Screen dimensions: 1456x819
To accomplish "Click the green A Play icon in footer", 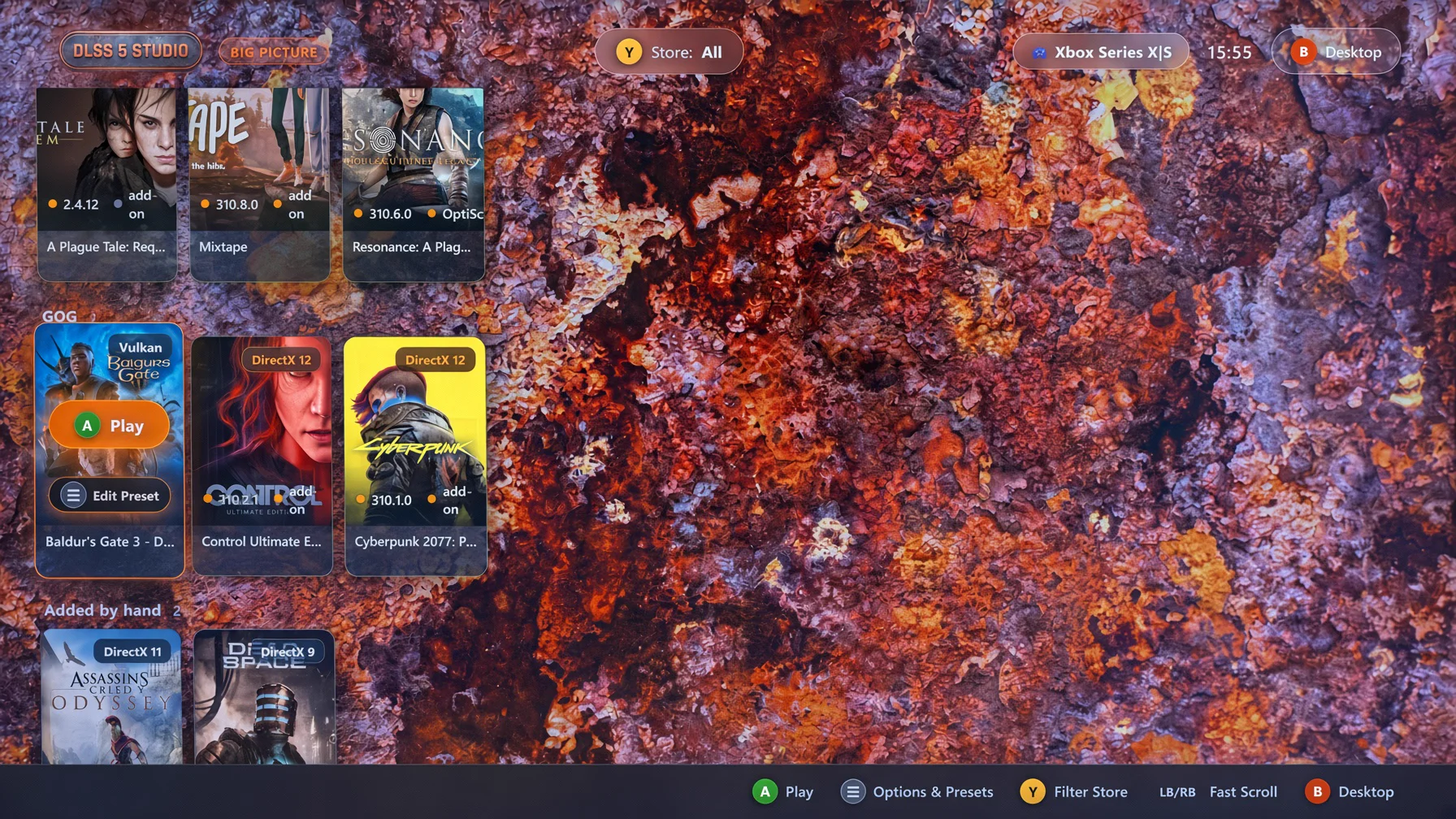I will [x=765, y=791].
